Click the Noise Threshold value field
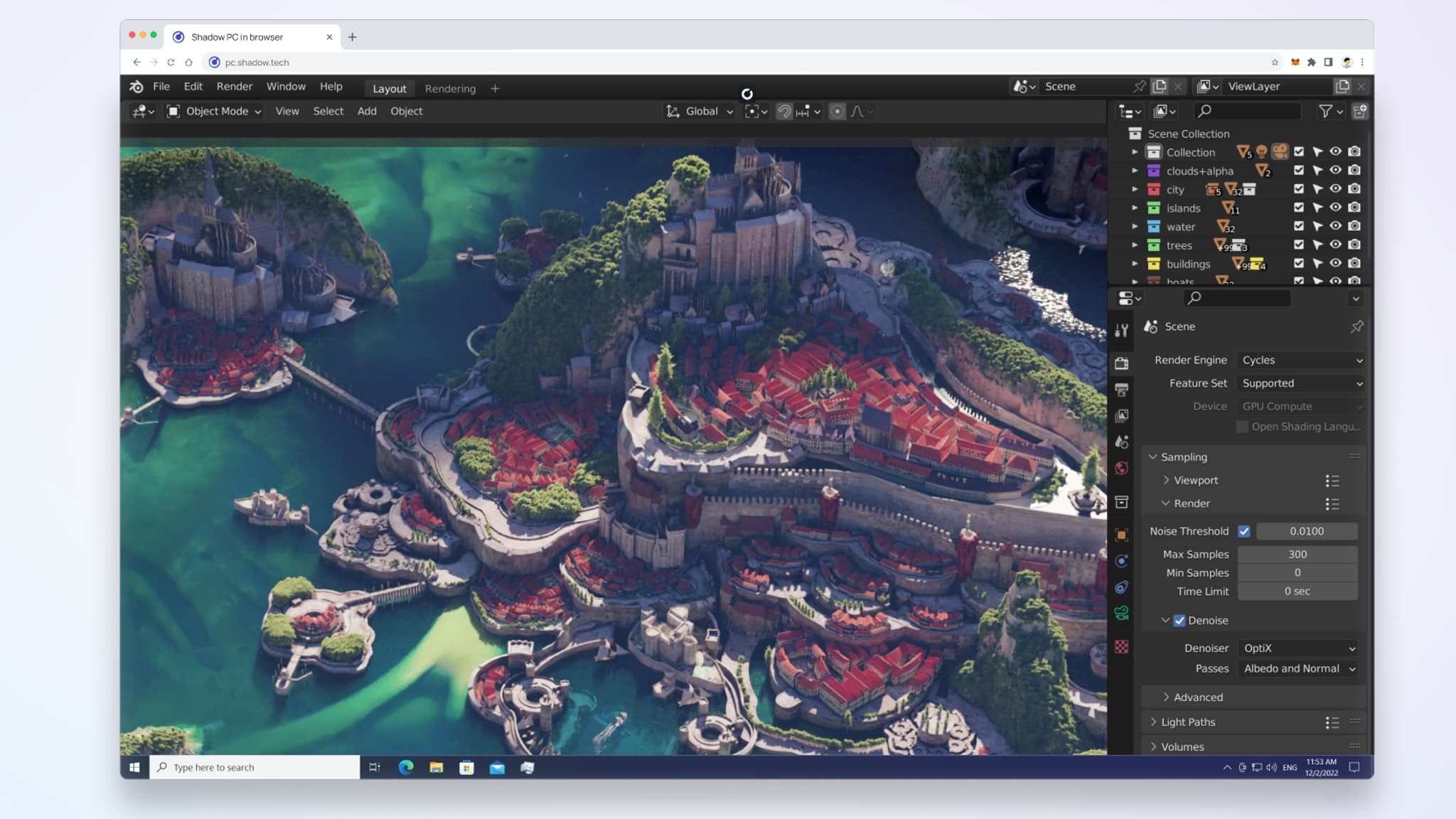This screenshot has width=1456, height=819. tap(1307, 531)
